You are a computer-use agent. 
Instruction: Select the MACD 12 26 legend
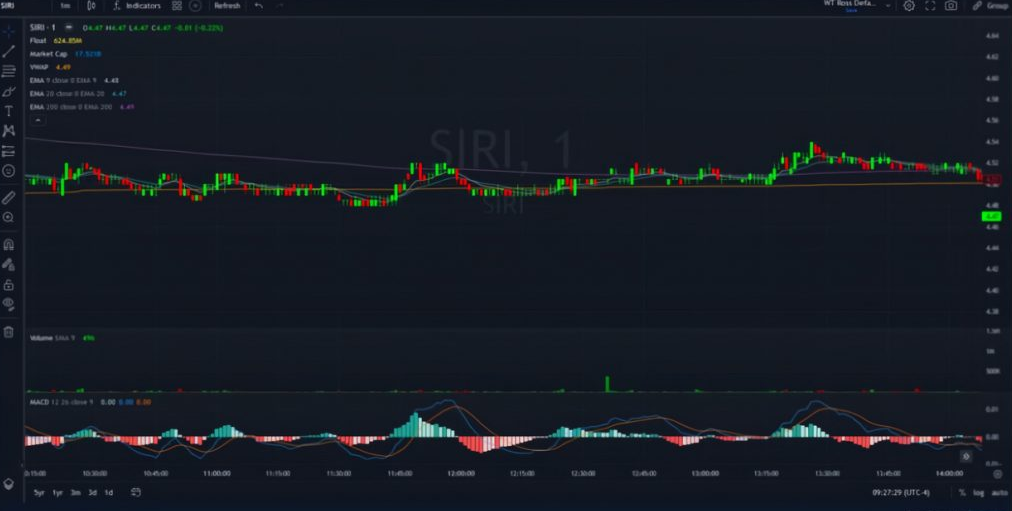(x=61, y=402)
